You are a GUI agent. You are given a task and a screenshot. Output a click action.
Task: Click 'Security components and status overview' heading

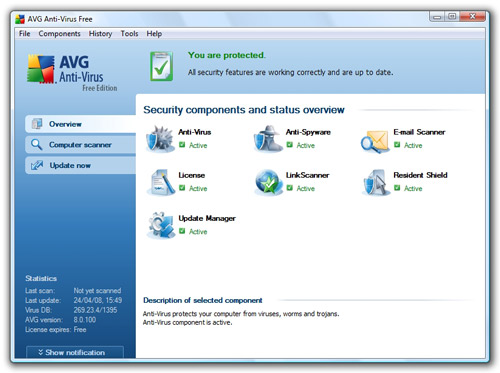pyautogui.click(x=244, y=110)
